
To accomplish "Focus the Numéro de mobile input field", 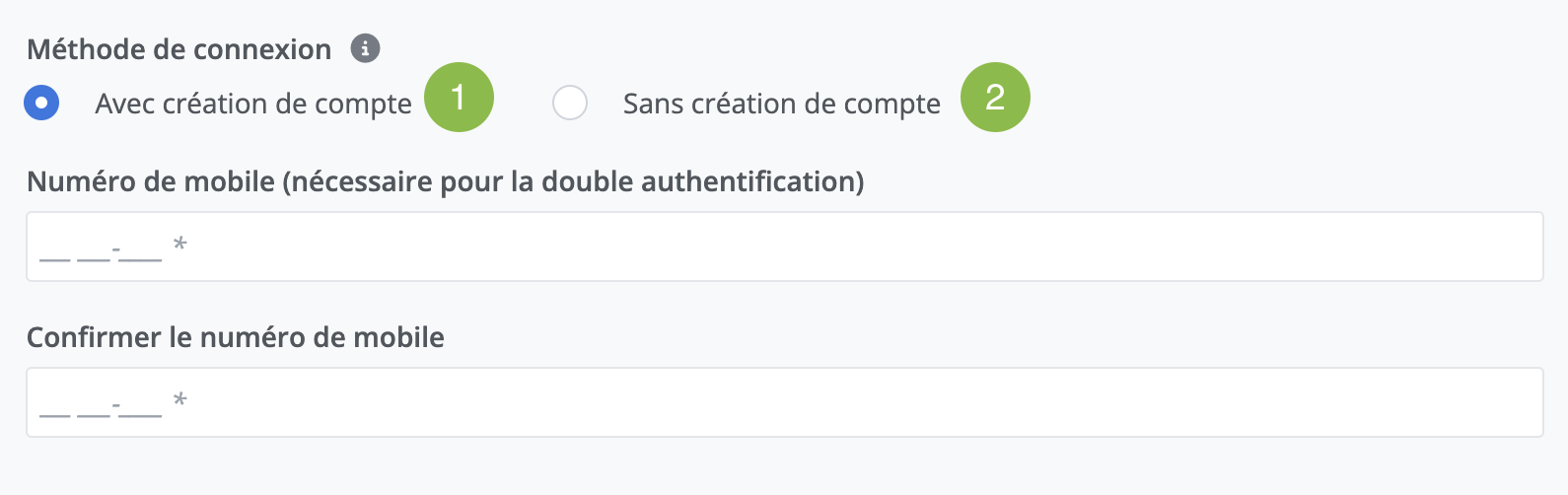I will click(784, 247).
